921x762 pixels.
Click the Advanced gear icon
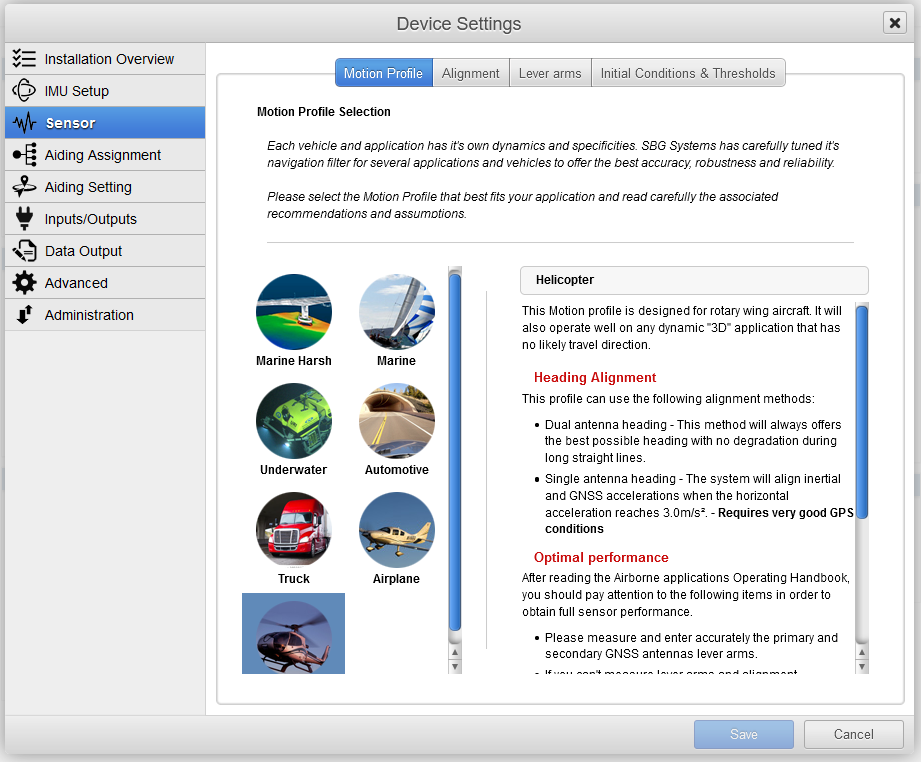[24, 283]
